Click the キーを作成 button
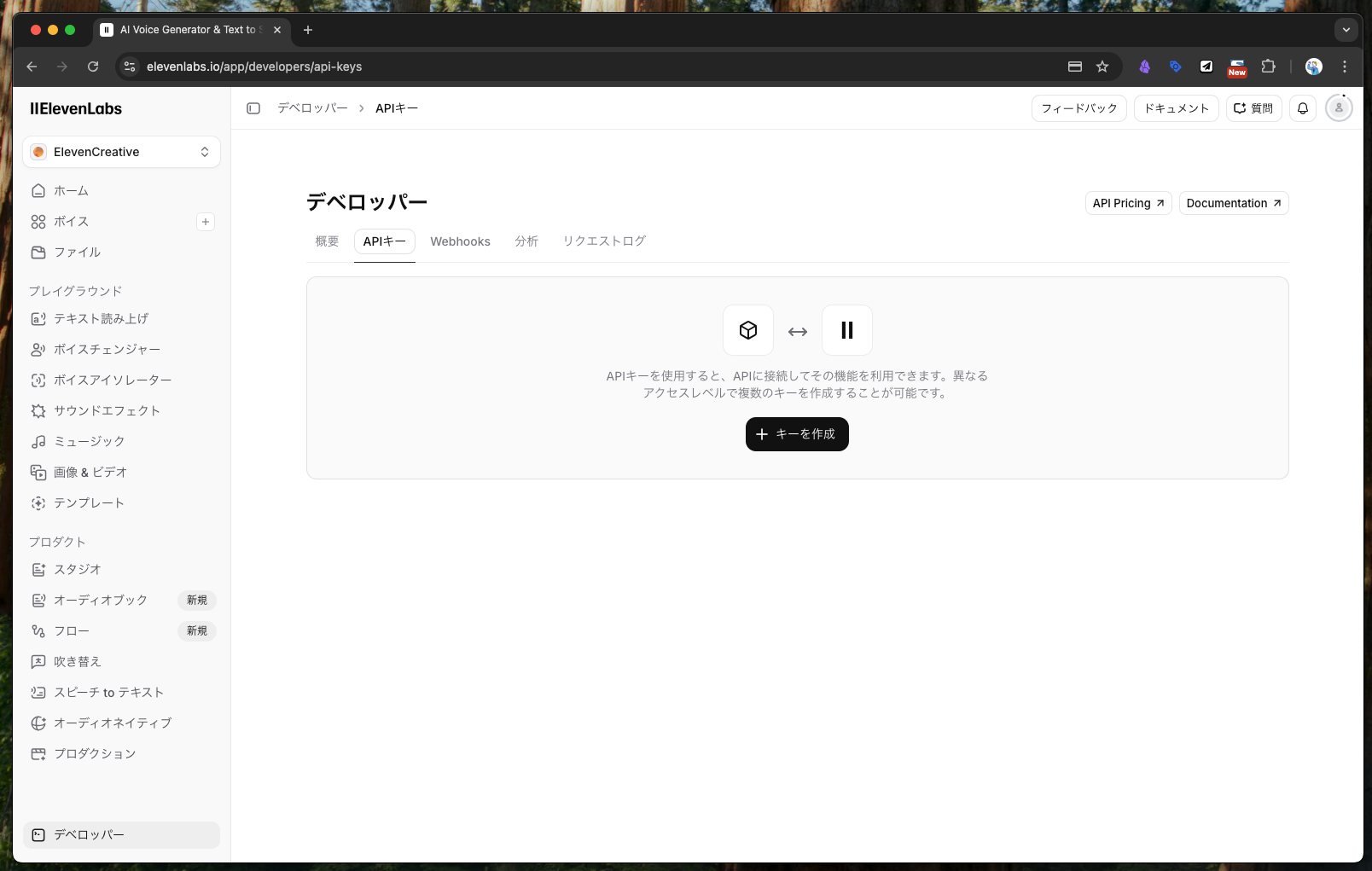1372x871 pixels. [x=797, y=434]
